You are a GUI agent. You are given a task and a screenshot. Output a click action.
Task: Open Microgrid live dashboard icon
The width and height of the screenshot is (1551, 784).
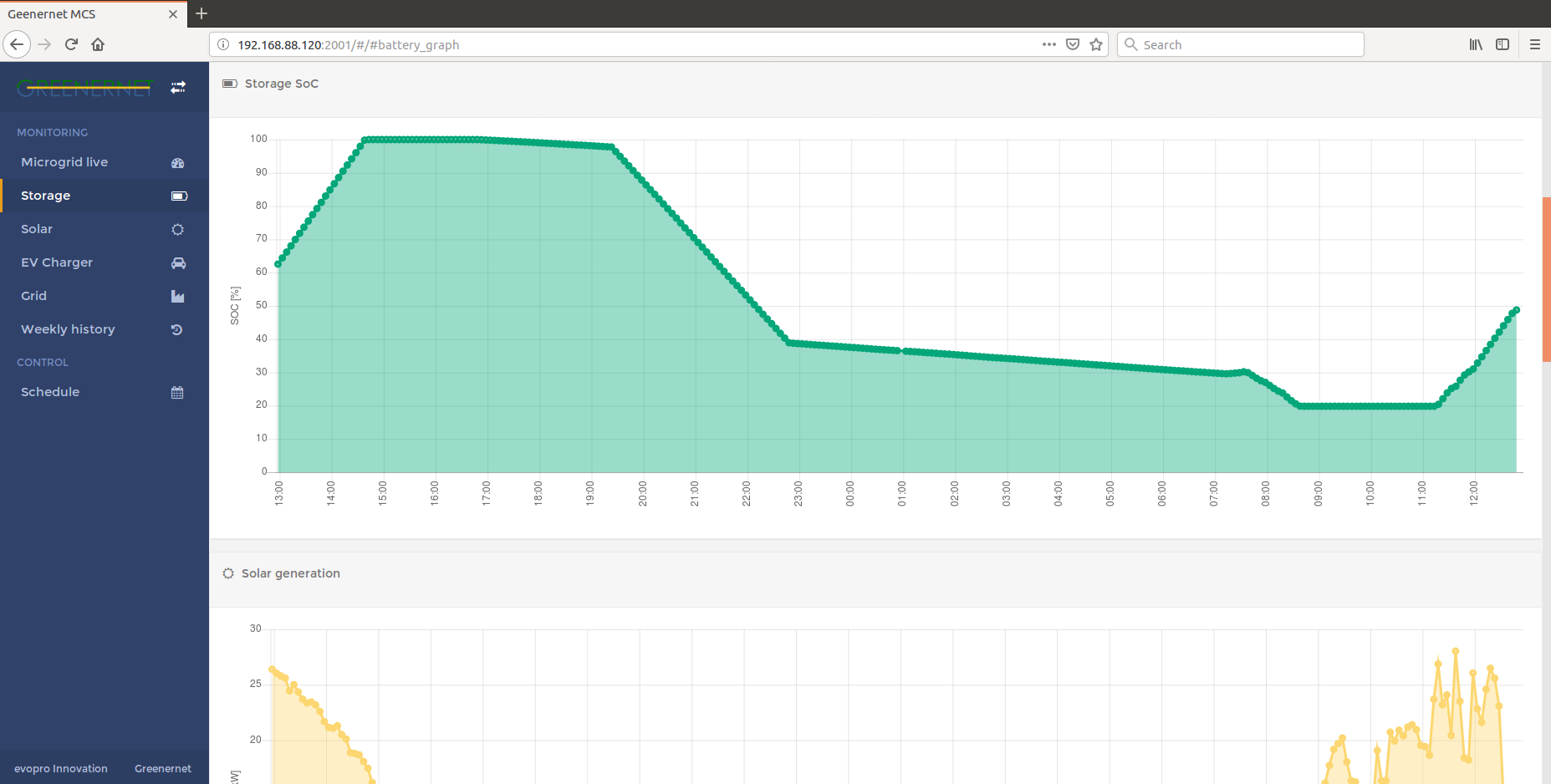click(x=178, y=163)
